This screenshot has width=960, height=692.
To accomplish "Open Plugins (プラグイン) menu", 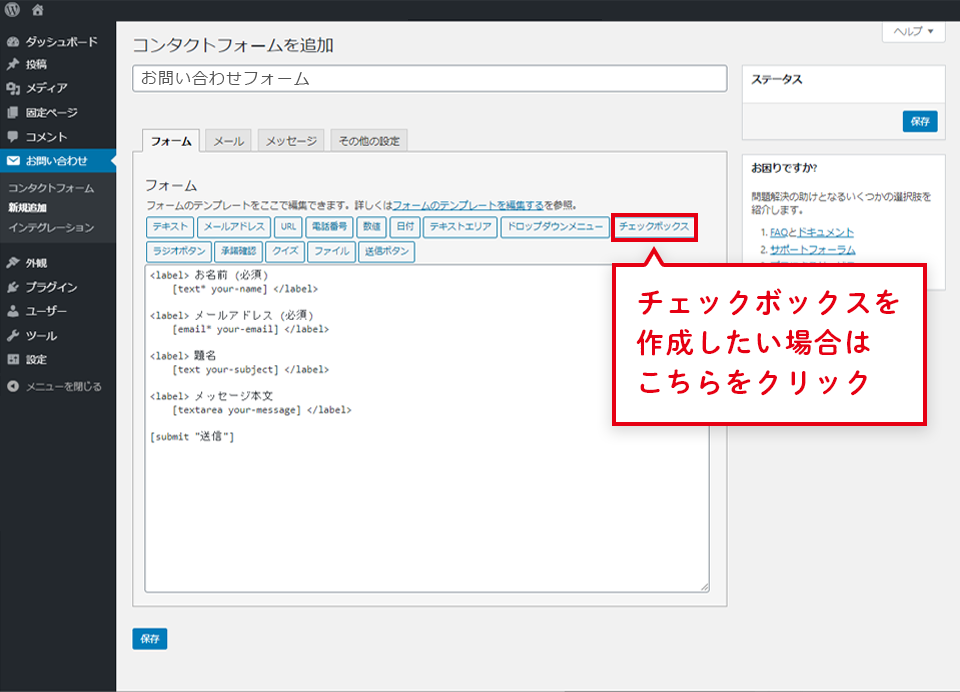I will [51, 287].
